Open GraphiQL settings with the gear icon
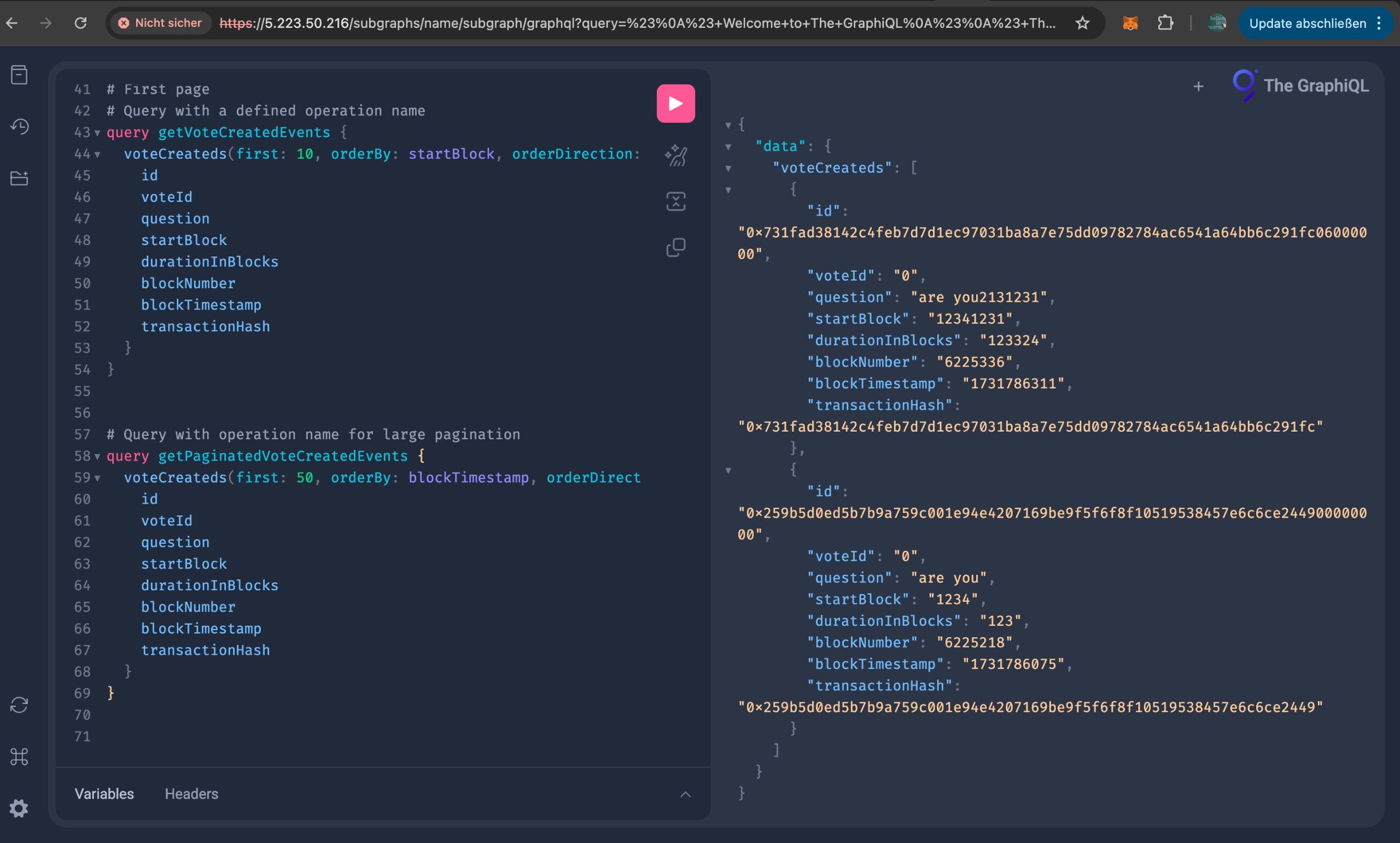This screenshot has height=843, width=1400. pos(19,808)
